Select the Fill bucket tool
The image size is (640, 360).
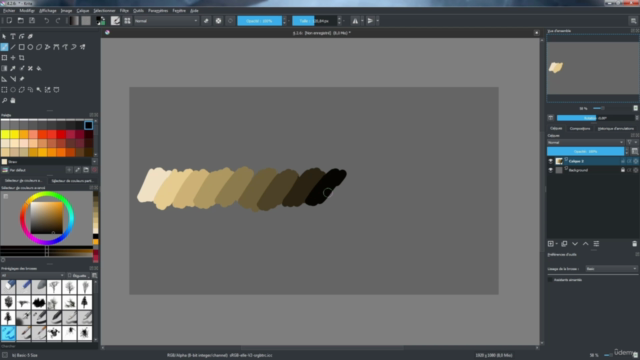coord(39,68)
